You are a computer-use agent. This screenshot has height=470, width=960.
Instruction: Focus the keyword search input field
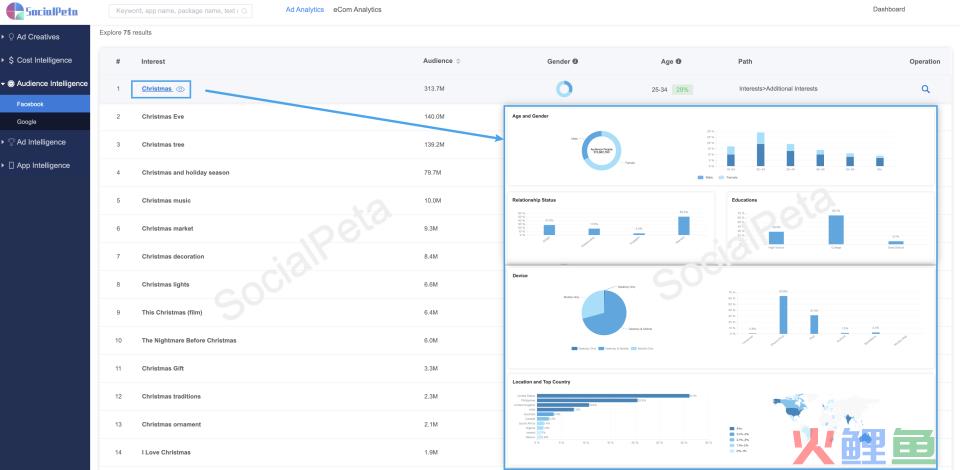(180, 10)
